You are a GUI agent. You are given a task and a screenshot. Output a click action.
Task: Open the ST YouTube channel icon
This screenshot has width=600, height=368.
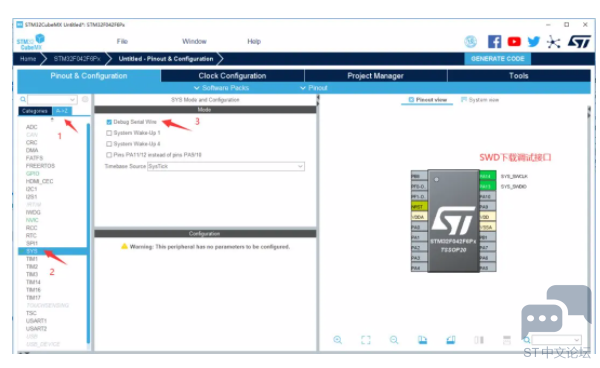(514, 41)
